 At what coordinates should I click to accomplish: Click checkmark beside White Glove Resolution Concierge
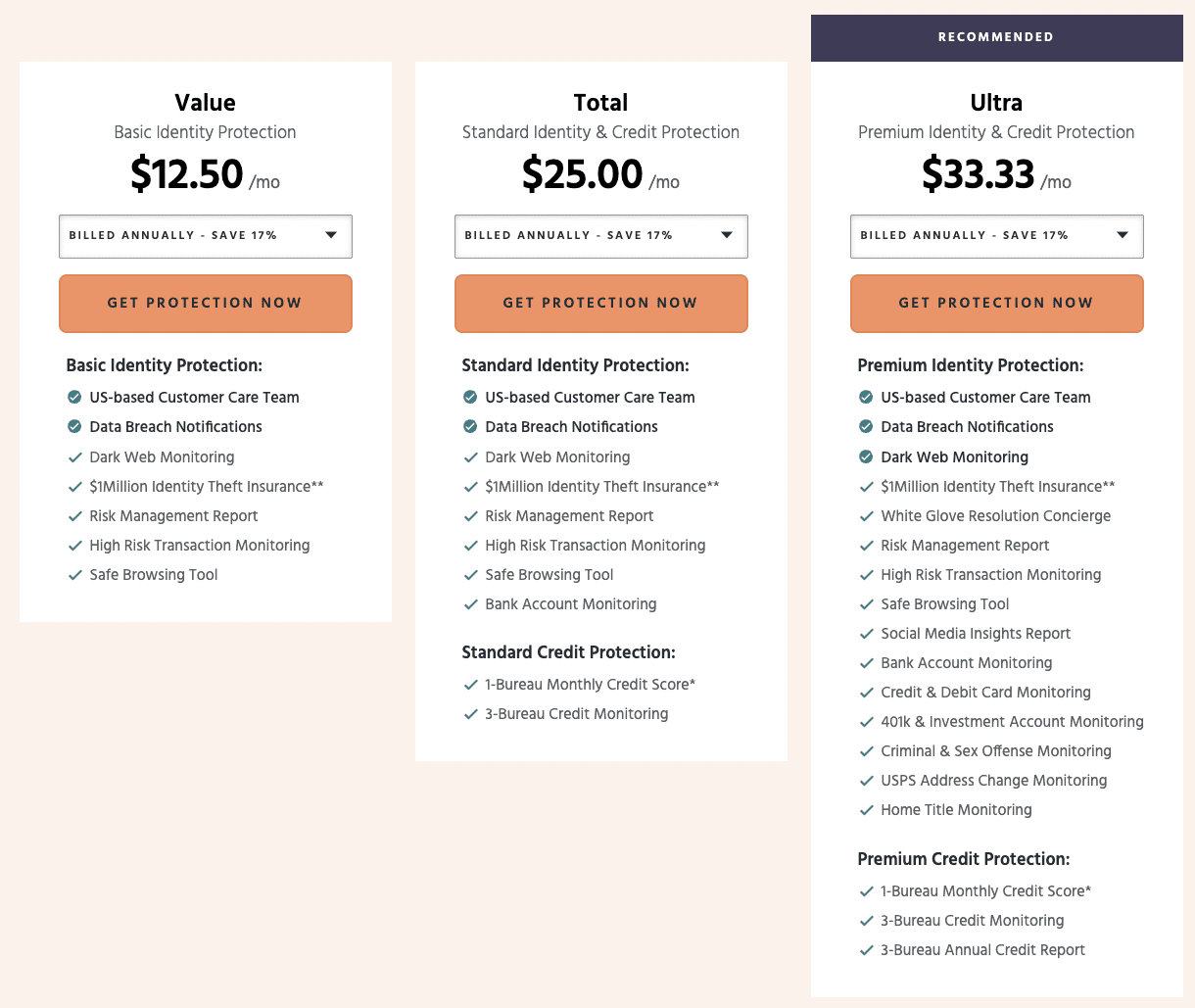[866, 516]
